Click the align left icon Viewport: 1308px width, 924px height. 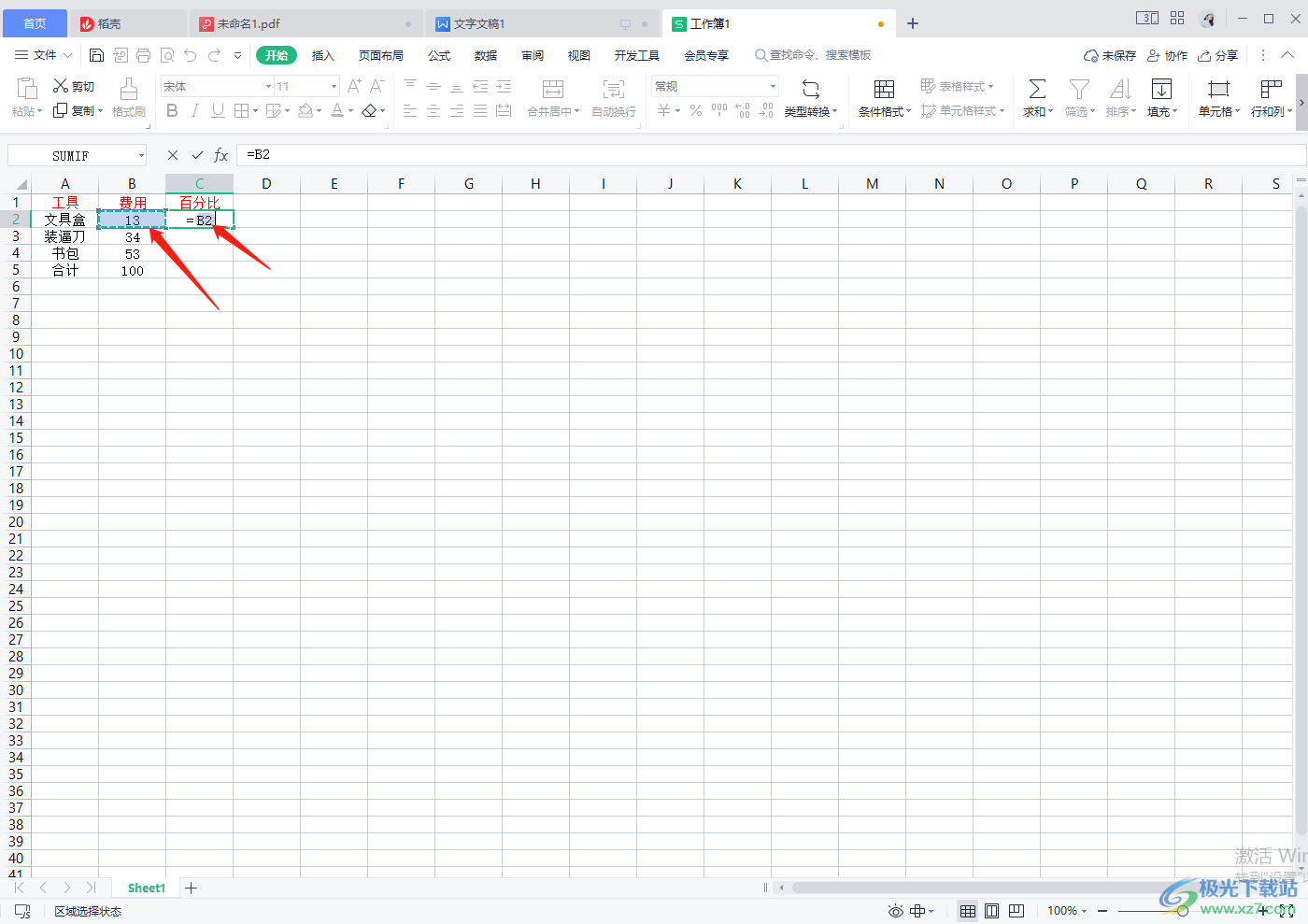coord(410,111)
